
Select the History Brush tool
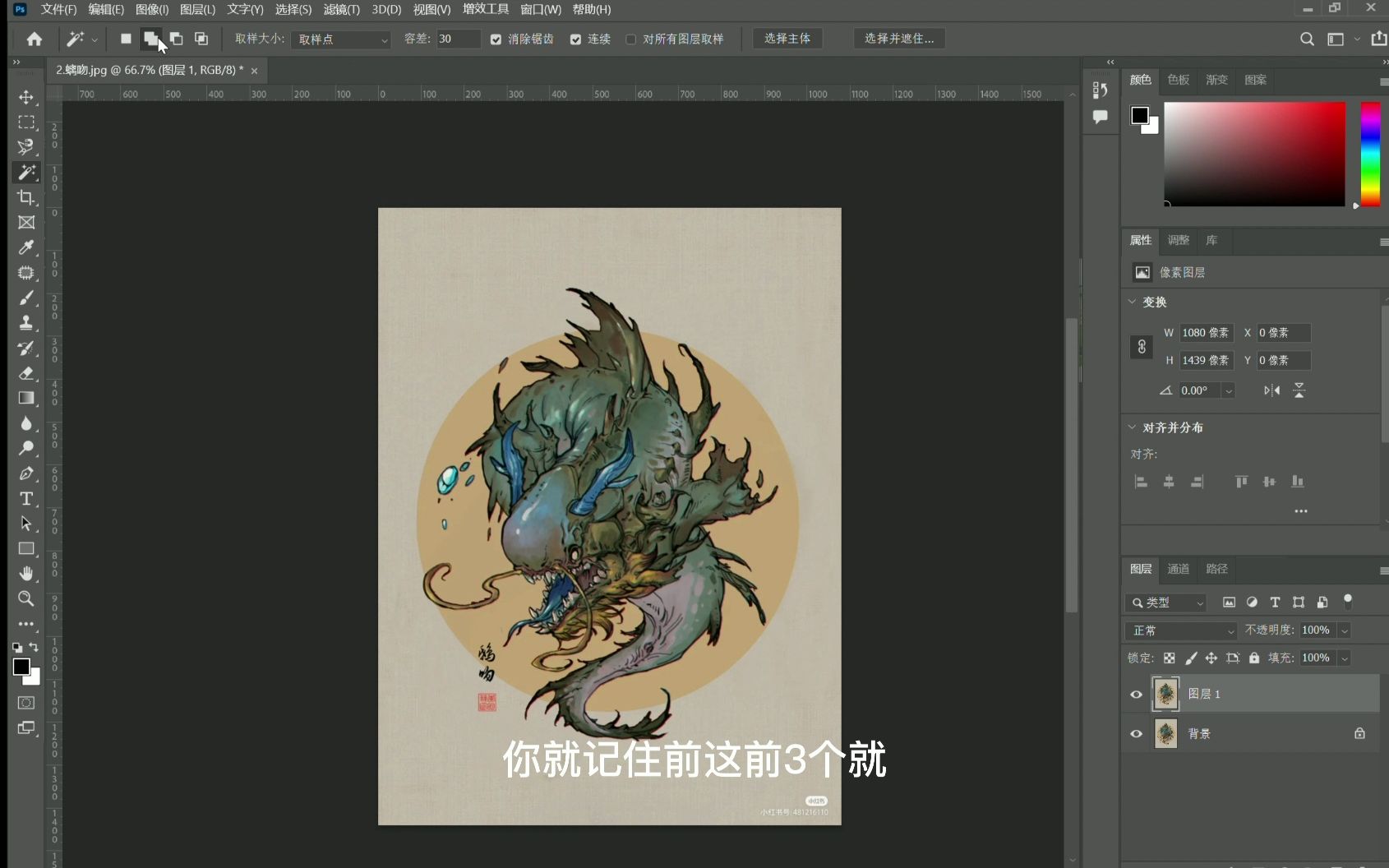[x=26, y=348]
